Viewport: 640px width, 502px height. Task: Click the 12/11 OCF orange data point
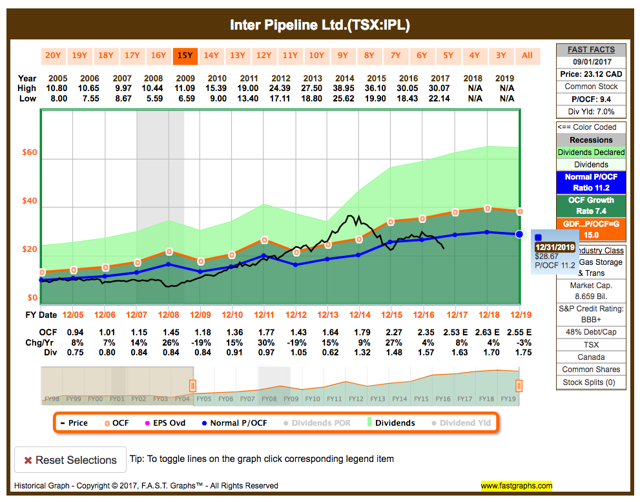pyautogui.click(x=264, y=240)
